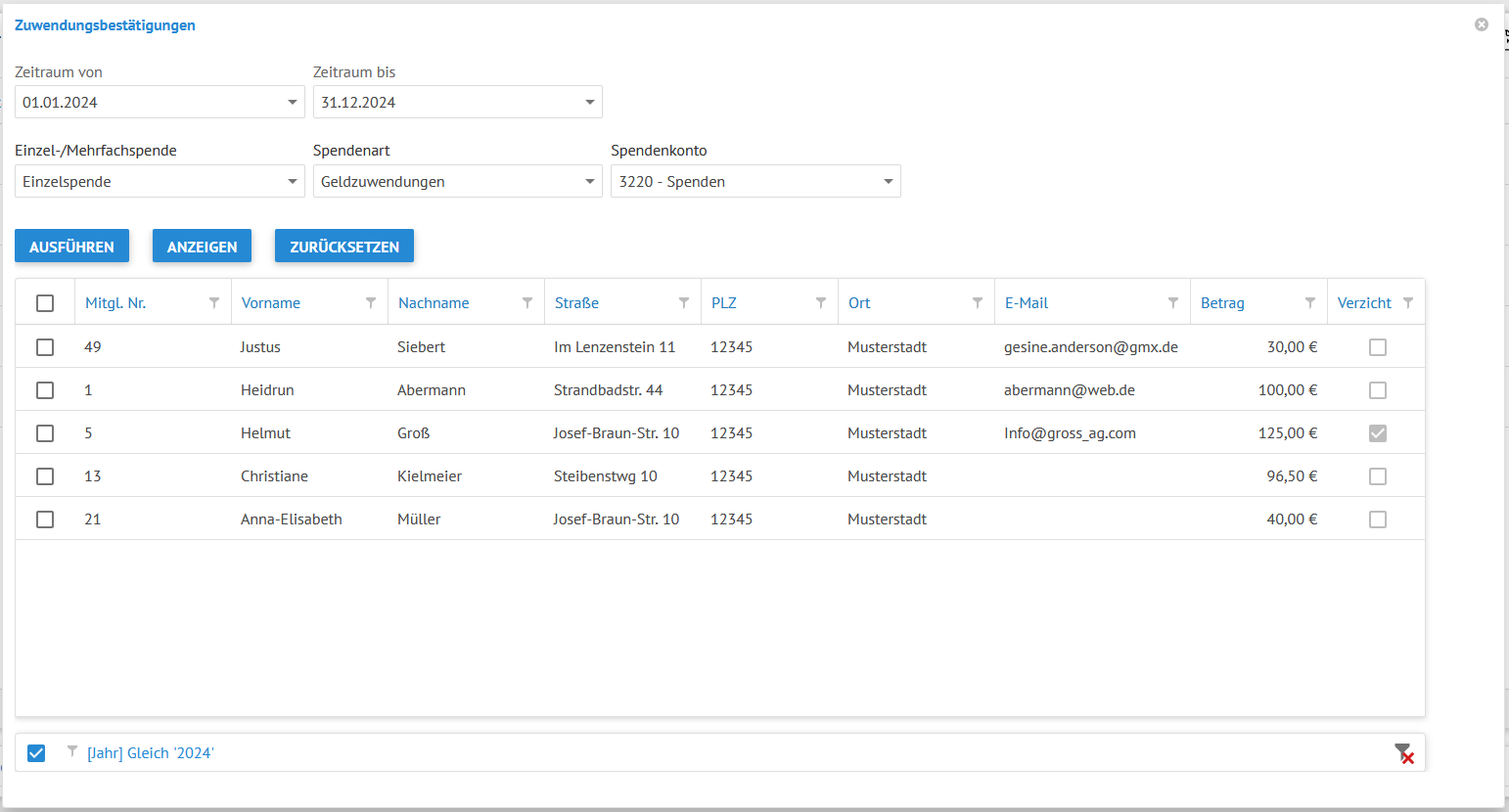
Task: Click the small funnel icon beside [Jahr] filter
Action: point(72,751)
